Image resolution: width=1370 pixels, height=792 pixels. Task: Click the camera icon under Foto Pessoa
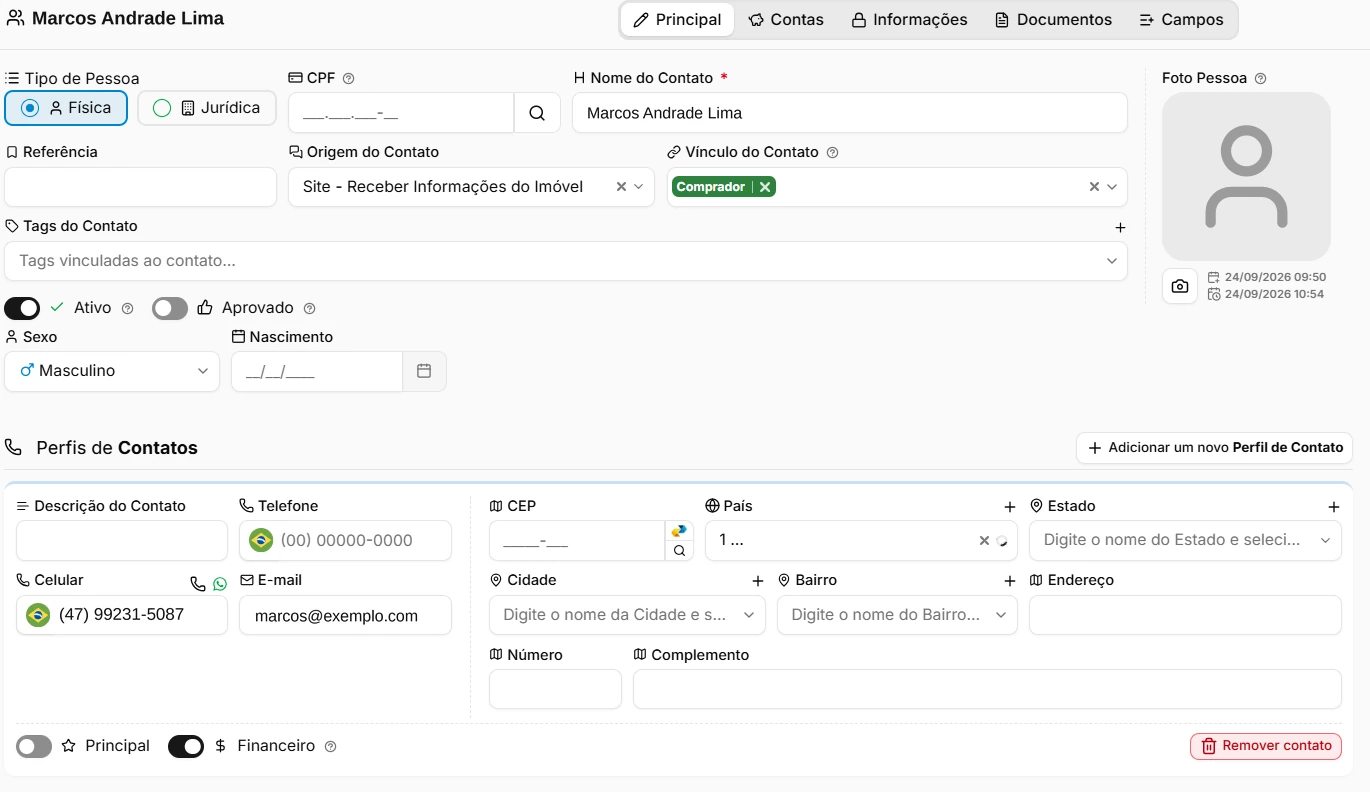1180,286
